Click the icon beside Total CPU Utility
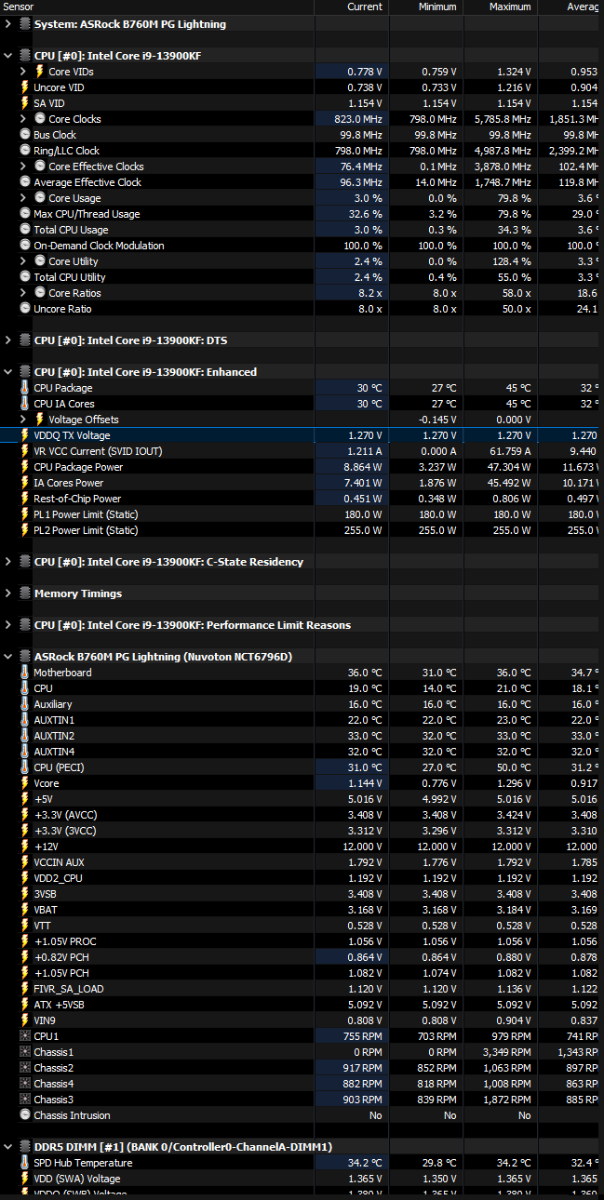This screenshot has width=604, height=1200. (x=25, y=277)
